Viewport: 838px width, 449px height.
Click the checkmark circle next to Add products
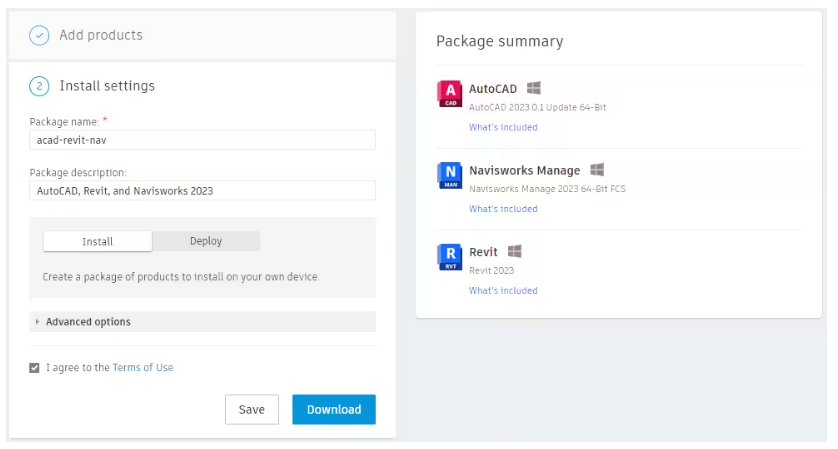(x=39, y=35)
